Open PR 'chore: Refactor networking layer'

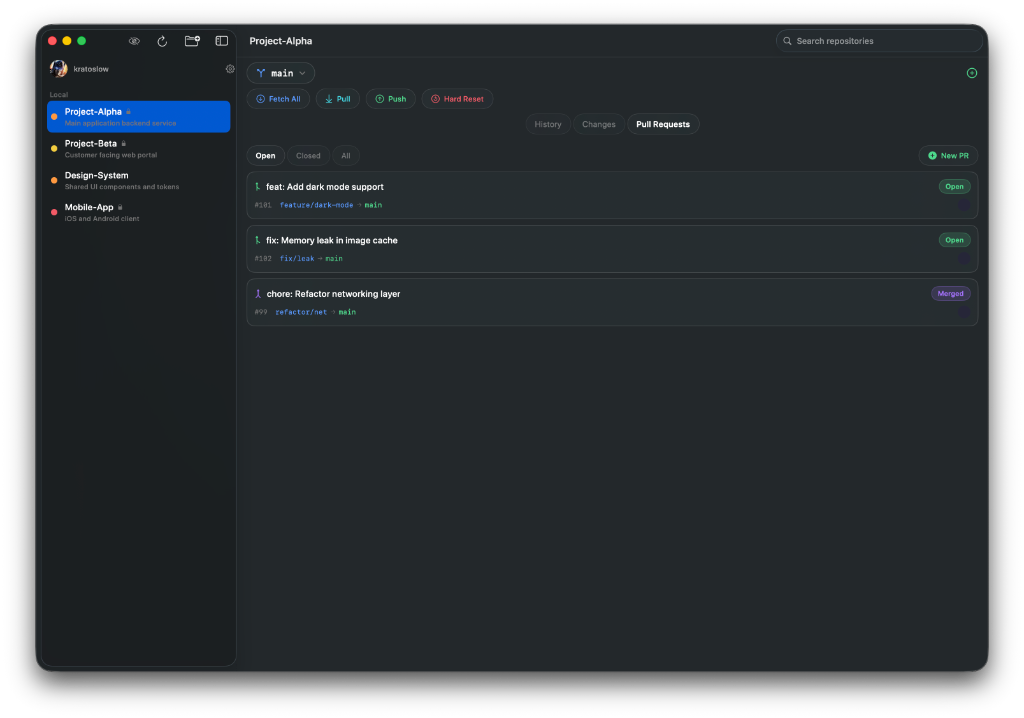(612, 302)
